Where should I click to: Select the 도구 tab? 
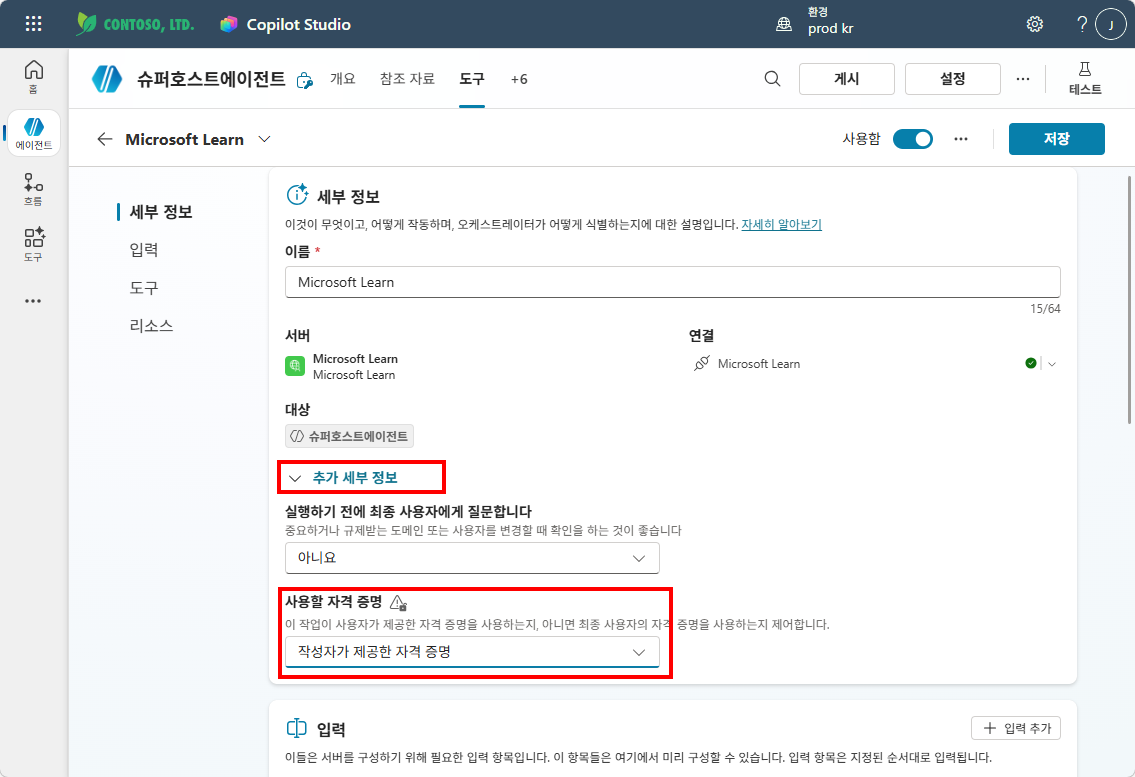point(472,79)
